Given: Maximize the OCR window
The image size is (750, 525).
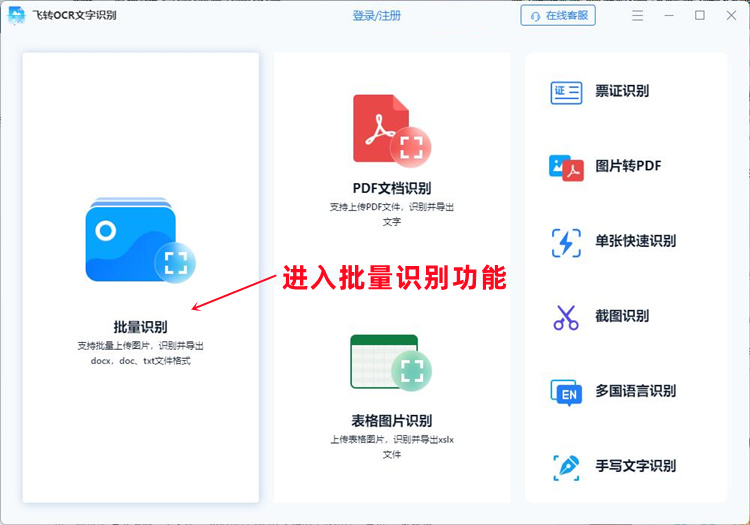Looking at the screenshot, I should pyautogui.click(x=700, y=16).
